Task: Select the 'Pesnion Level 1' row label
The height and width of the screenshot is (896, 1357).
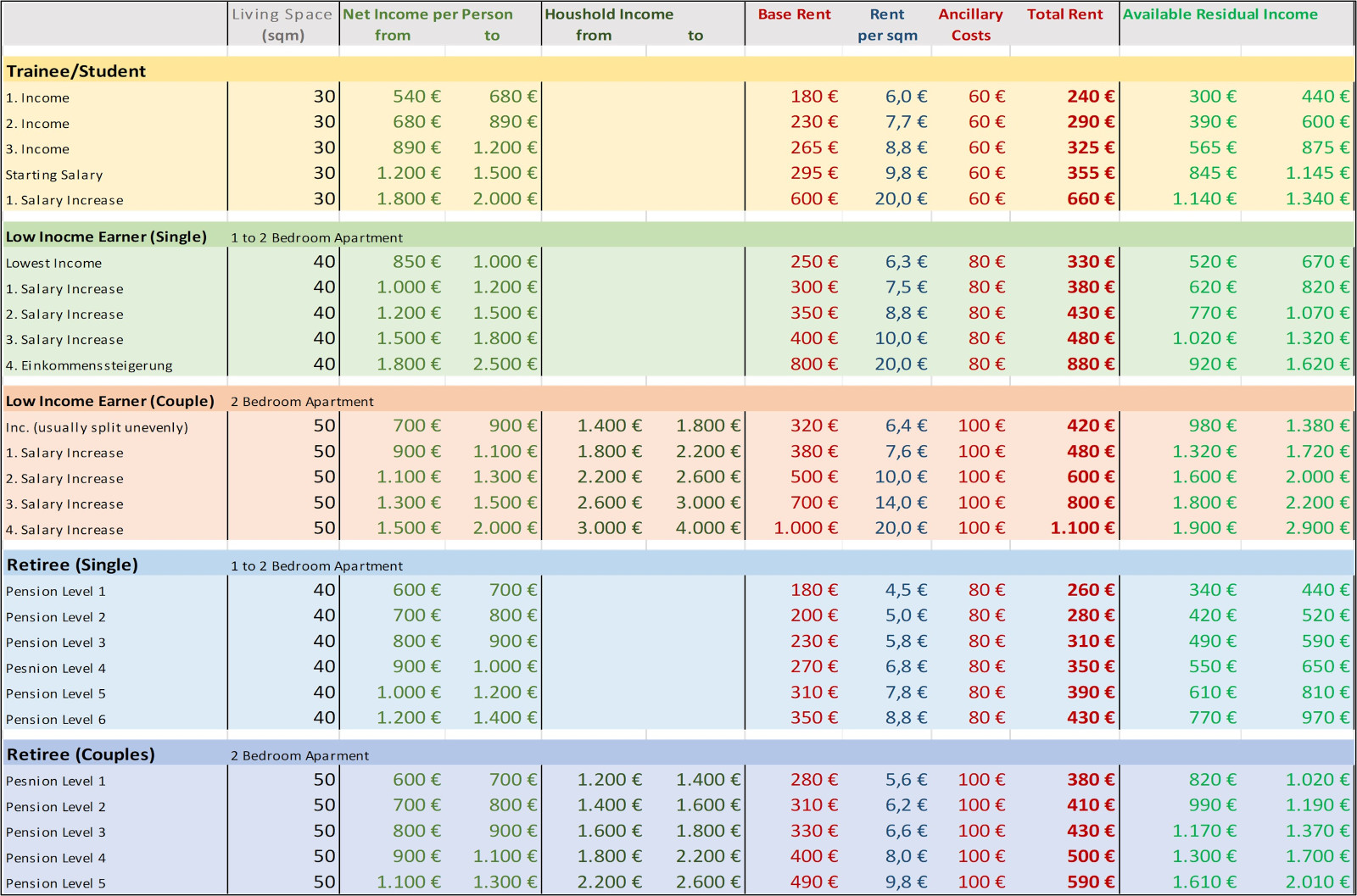Action: tap(56, 782)
